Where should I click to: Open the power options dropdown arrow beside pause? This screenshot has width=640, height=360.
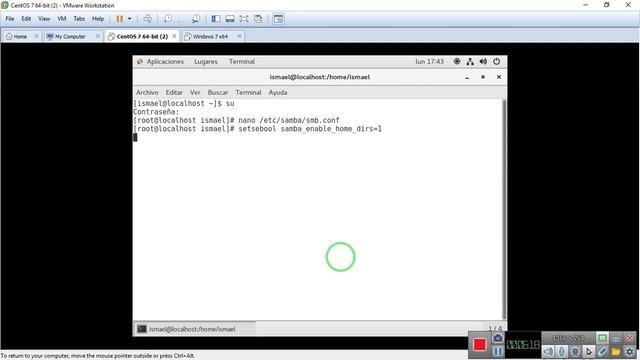click(129, 19)
